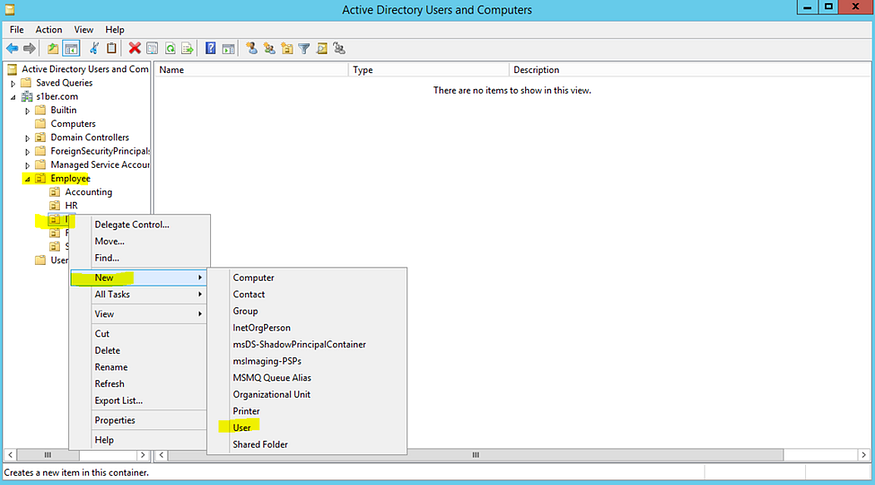Open the Help menu in menu bar
This screenshot has height=485, width=875.
[115, 30]
